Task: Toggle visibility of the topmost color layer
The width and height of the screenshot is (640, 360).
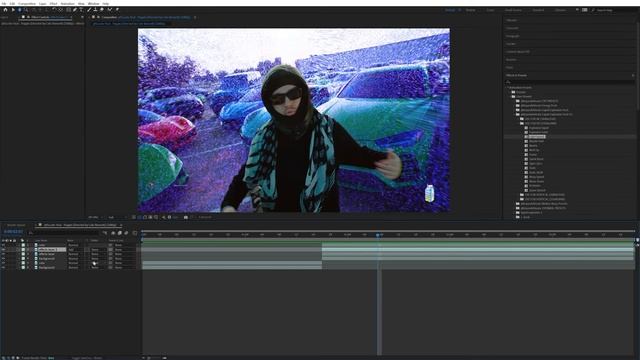Action: pyautogui.click(x=3, y=245)
